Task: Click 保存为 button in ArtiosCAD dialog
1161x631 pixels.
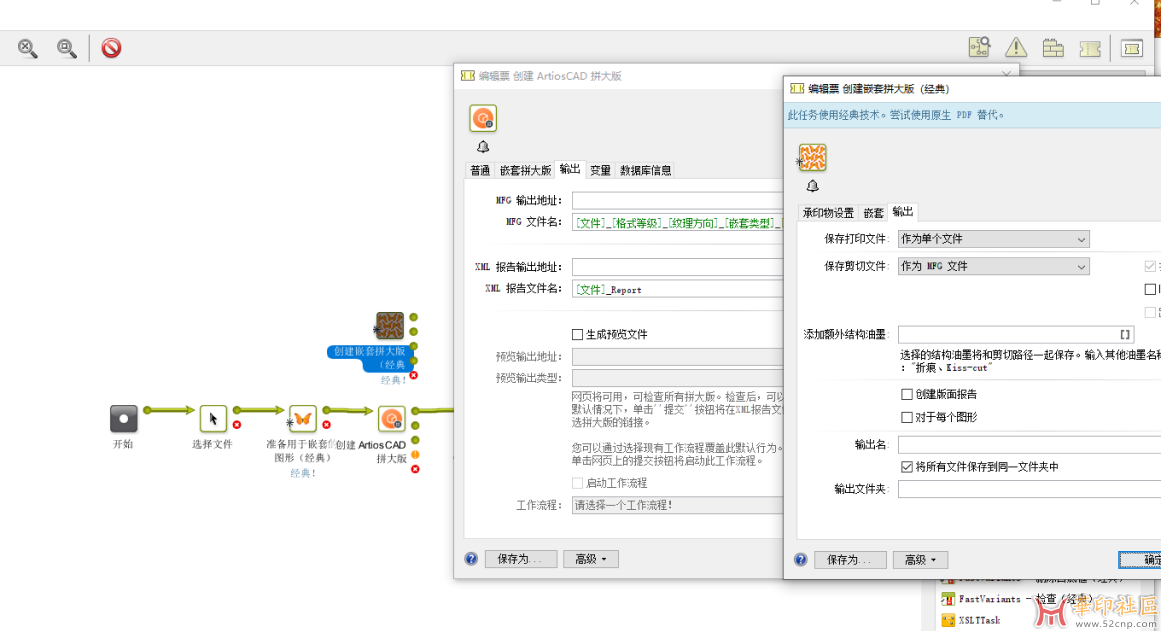Action: [520, 559]
